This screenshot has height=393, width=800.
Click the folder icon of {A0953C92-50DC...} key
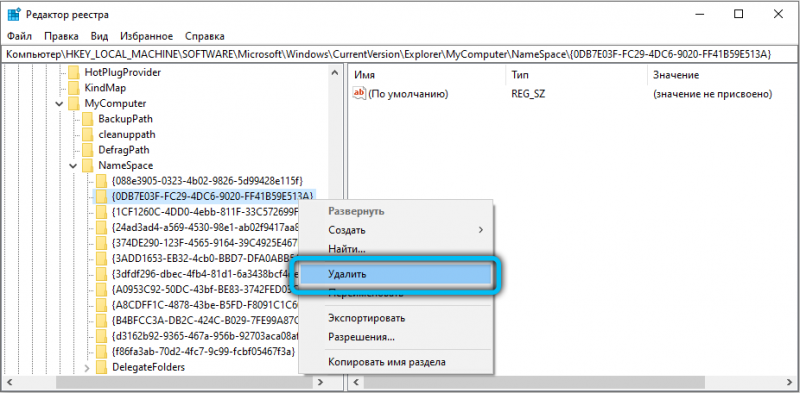102,289
